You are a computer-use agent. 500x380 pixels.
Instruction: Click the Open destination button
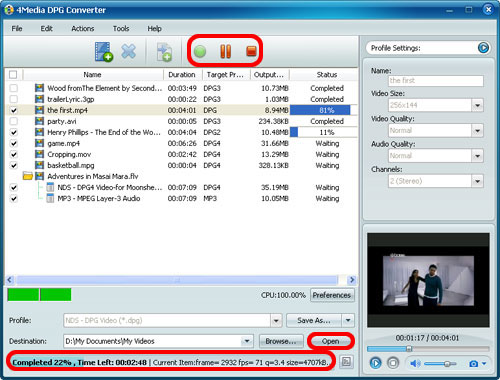pos(330,341)
